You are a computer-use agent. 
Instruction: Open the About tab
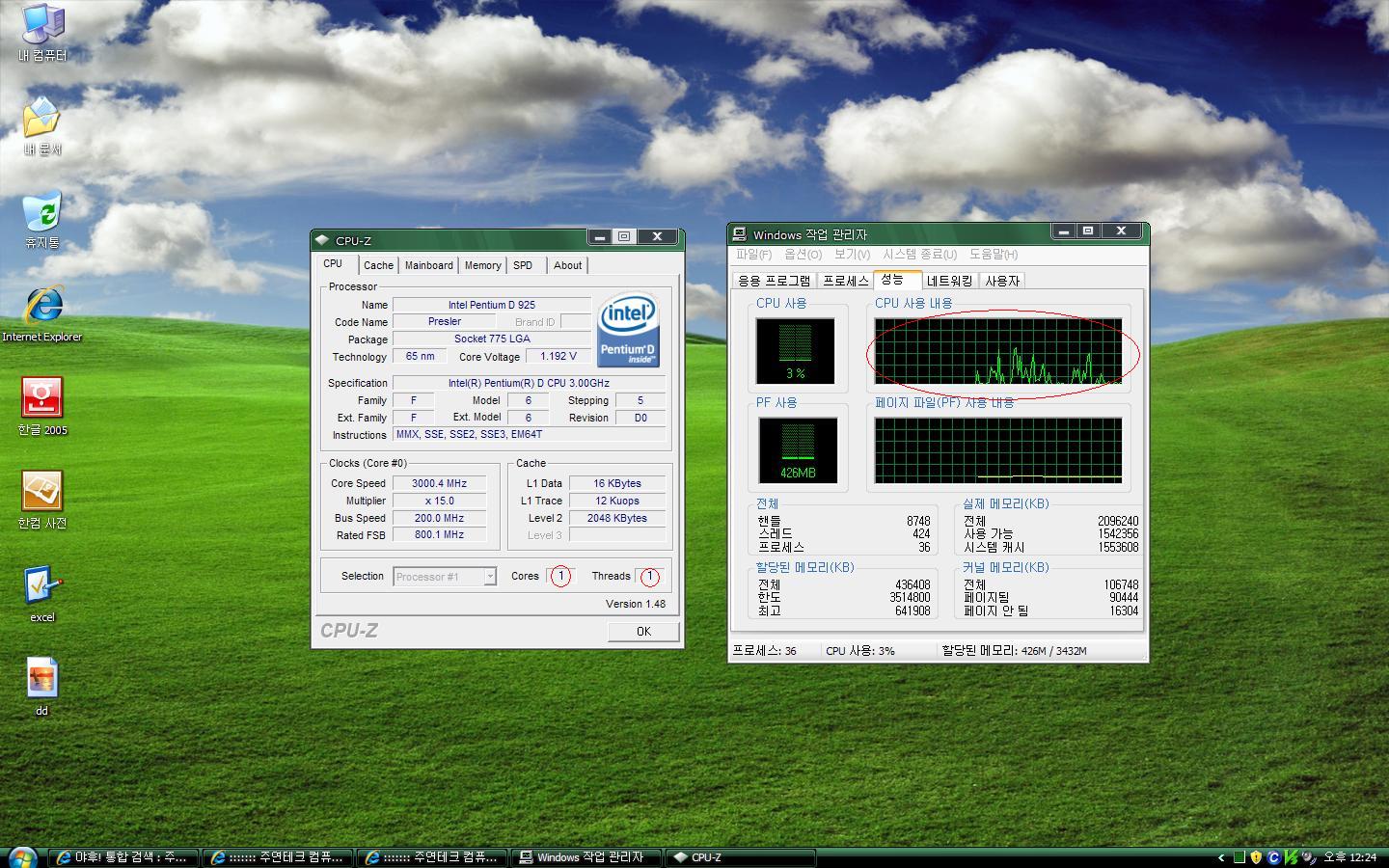[x=567, y=265]
